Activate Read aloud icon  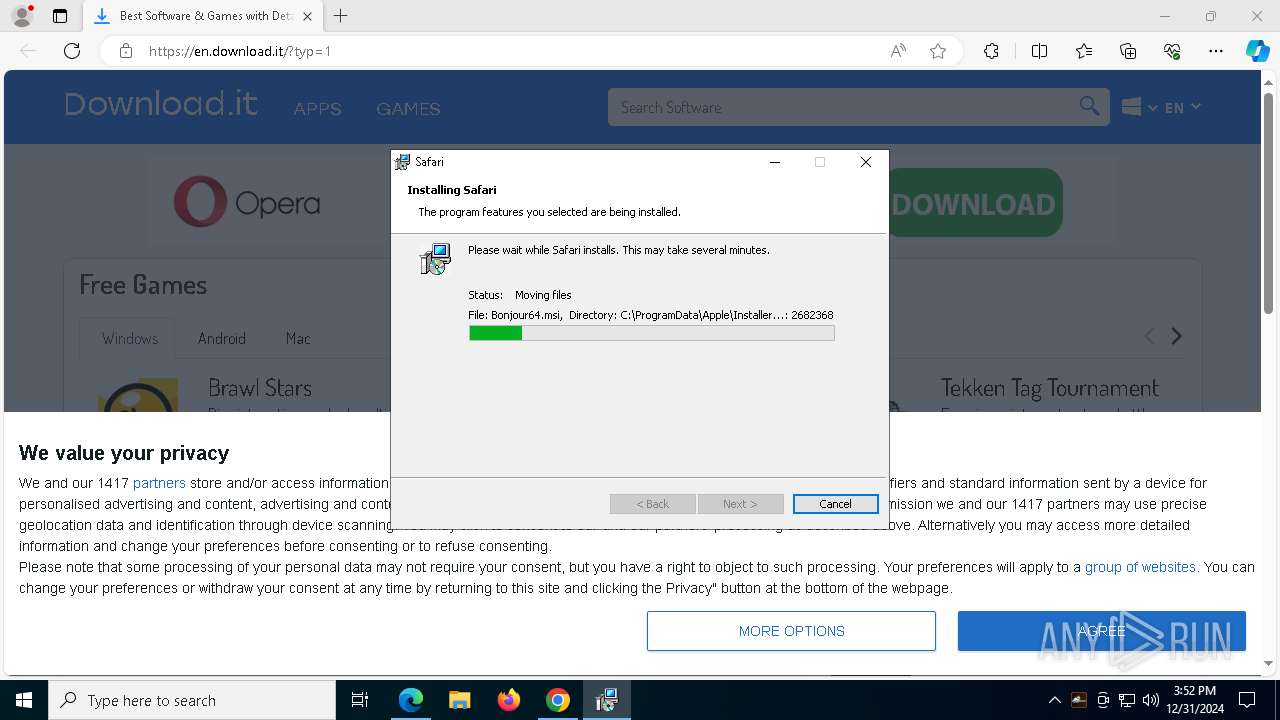898,51
